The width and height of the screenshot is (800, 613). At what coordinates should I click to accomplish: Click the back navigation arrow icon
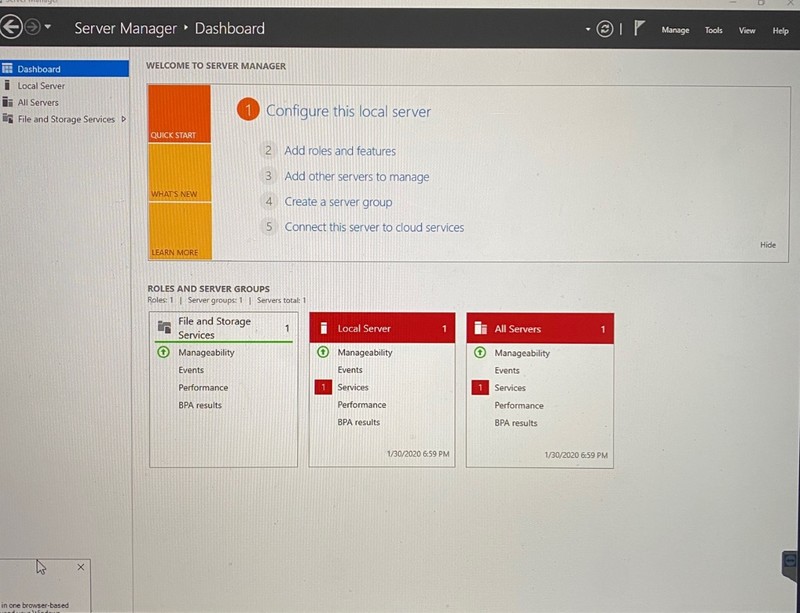click(x=11, y=27)
